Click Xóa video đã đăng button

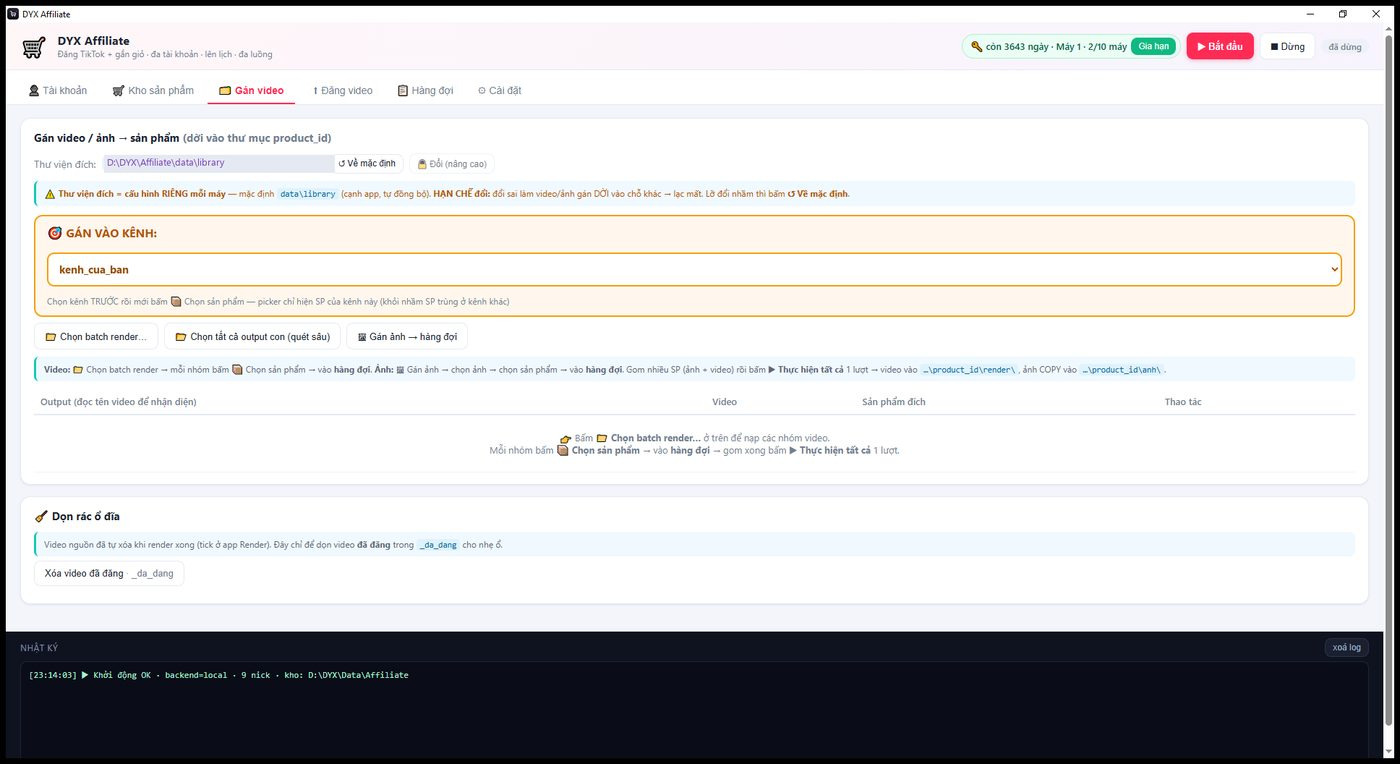point(109,573)
